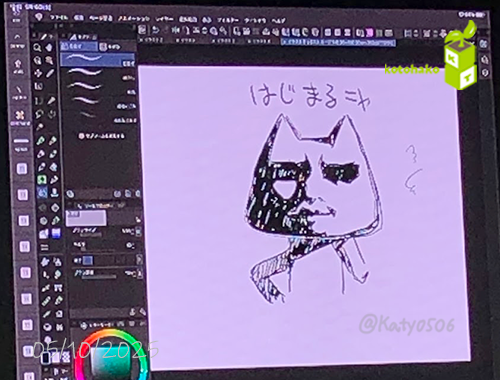Click the first square thumbnail button in left sidebar
The width and height of the screenshot is (500, 380).
(22, 169)
